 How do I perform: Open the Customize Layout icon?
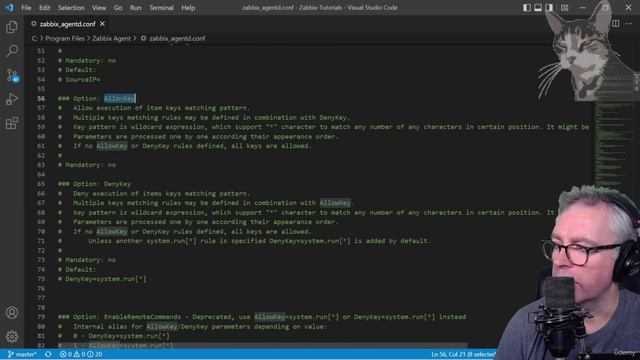click(x=564, y=7)
